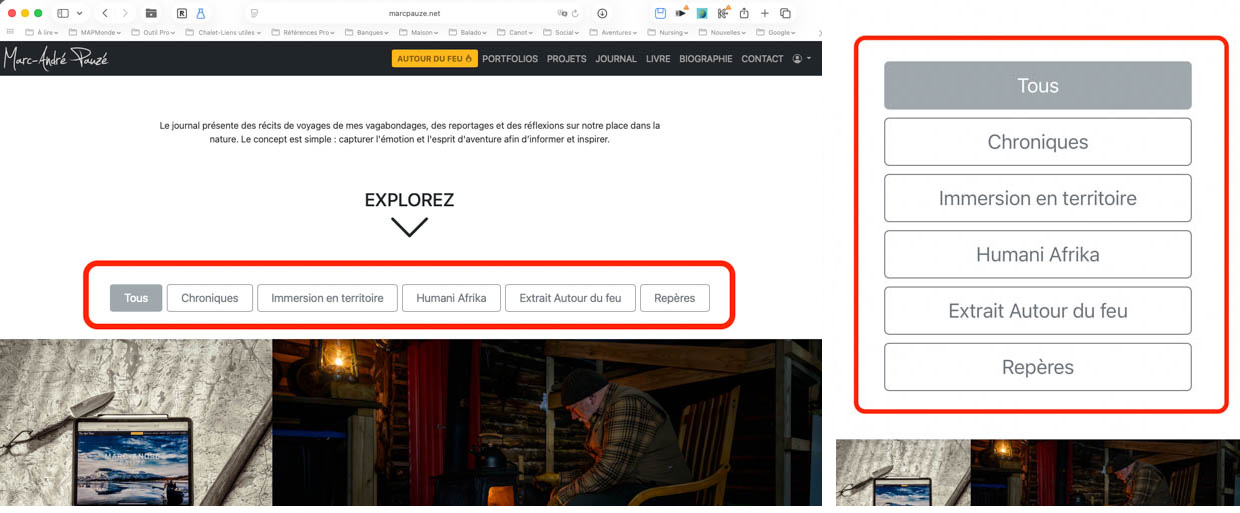
Task: Reload the page
Action: 576,13
